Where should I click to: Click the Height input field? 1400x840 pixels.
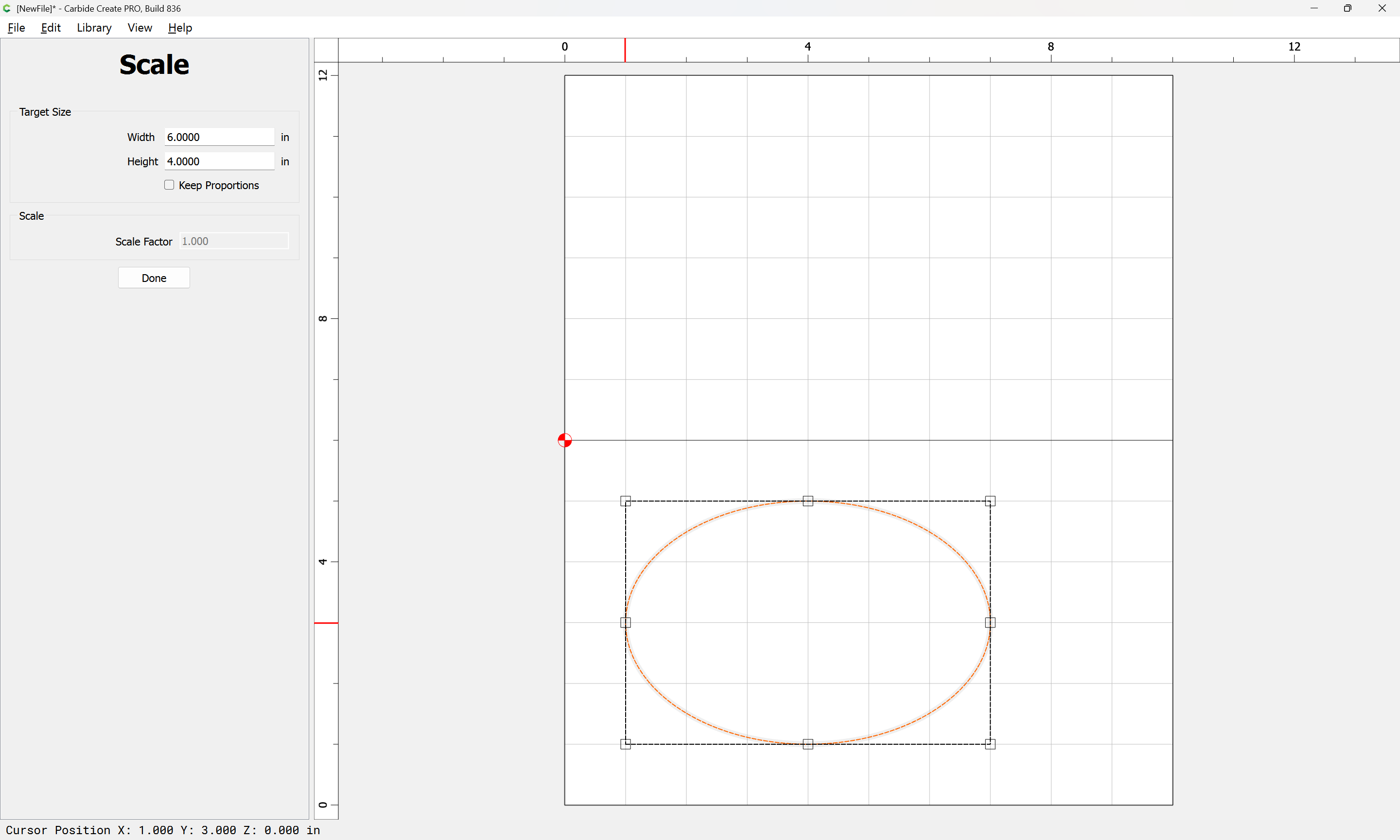tap(219, 161)
